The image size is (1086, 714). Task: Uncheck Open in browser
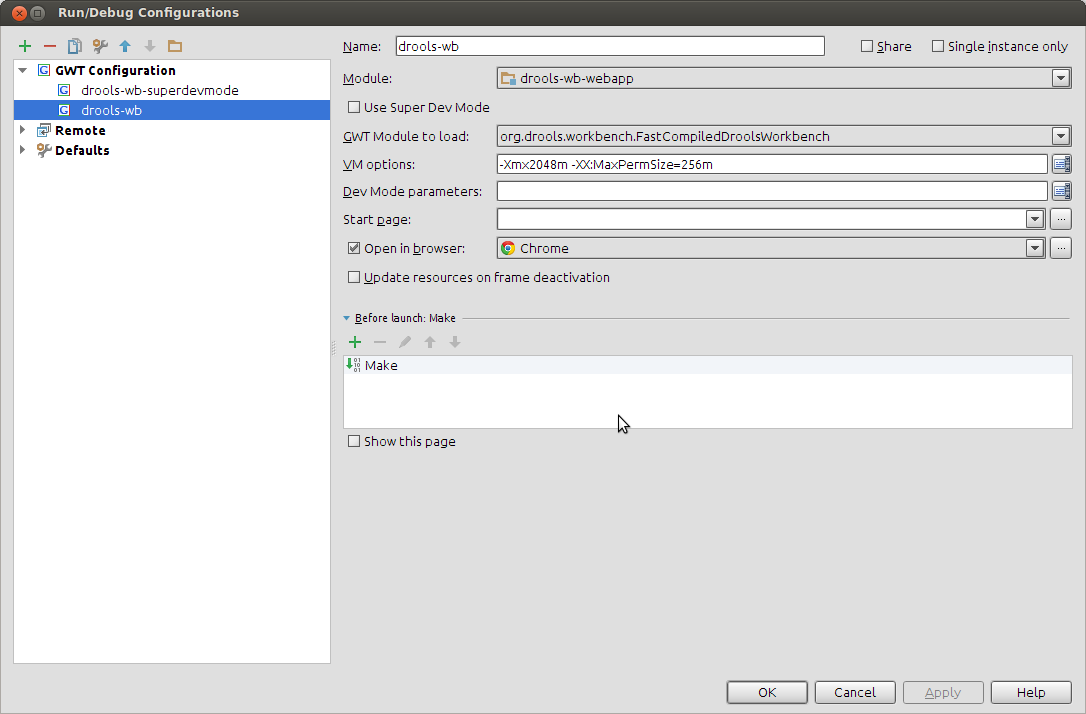(x=354, y=248)
